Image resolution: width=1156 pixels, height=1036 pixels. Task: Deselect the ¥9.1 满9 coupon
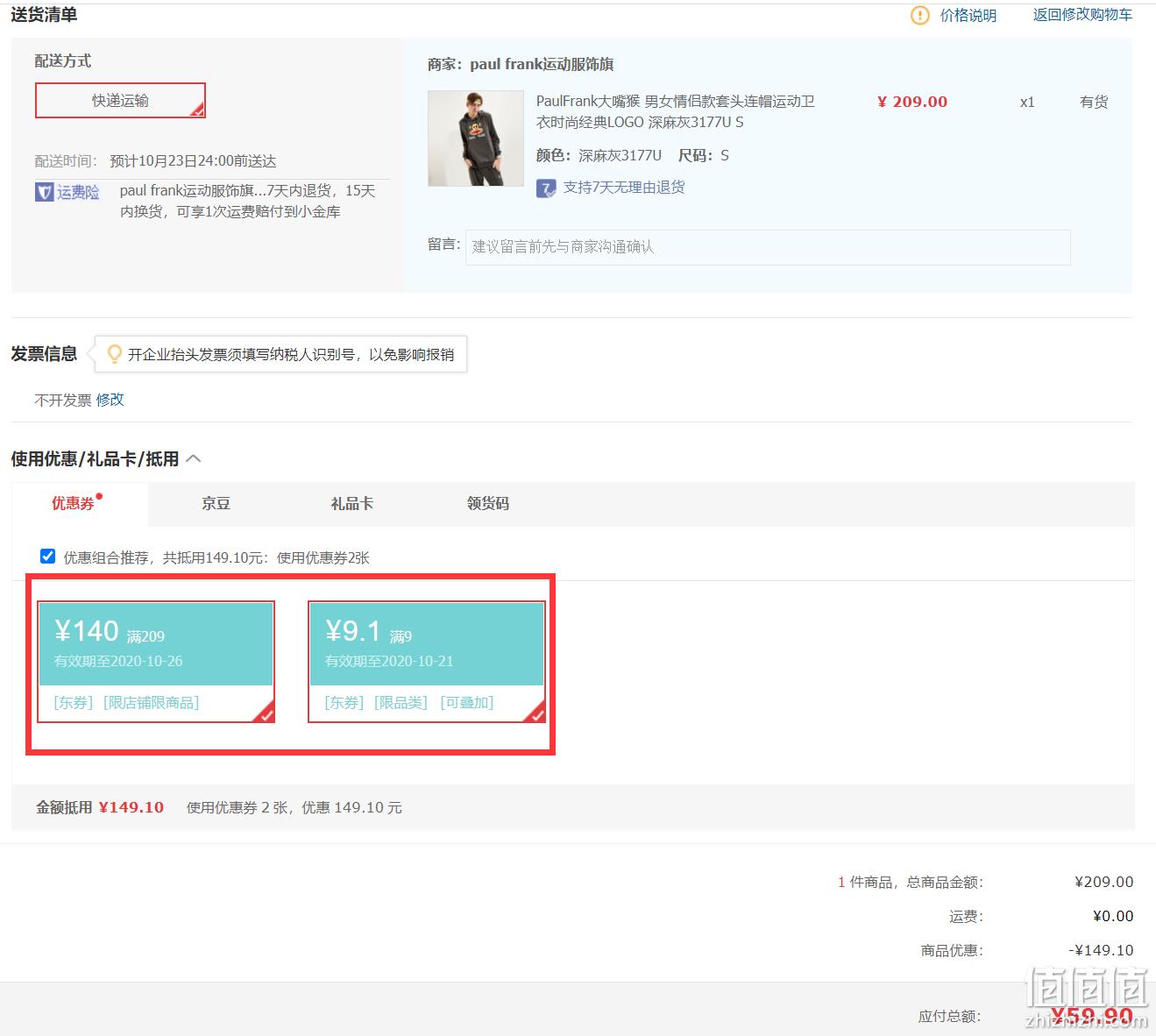(x=427, y=662)
